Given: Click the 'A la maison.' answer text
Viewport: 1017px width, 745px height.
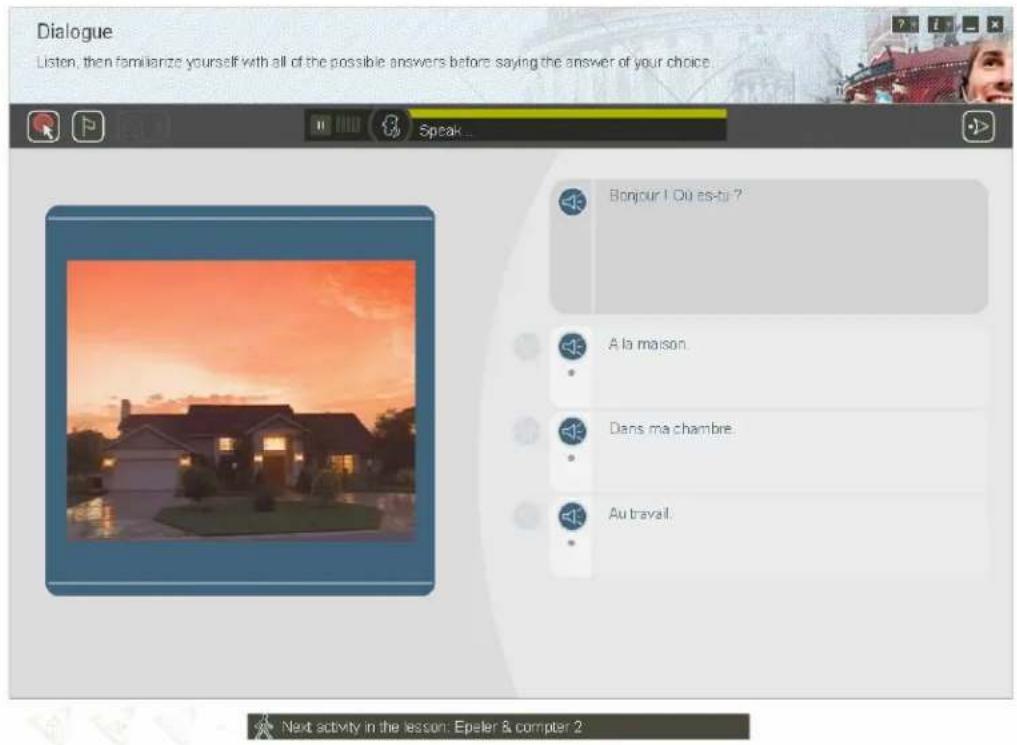Looking at the screenshot, I should point(648,344).
